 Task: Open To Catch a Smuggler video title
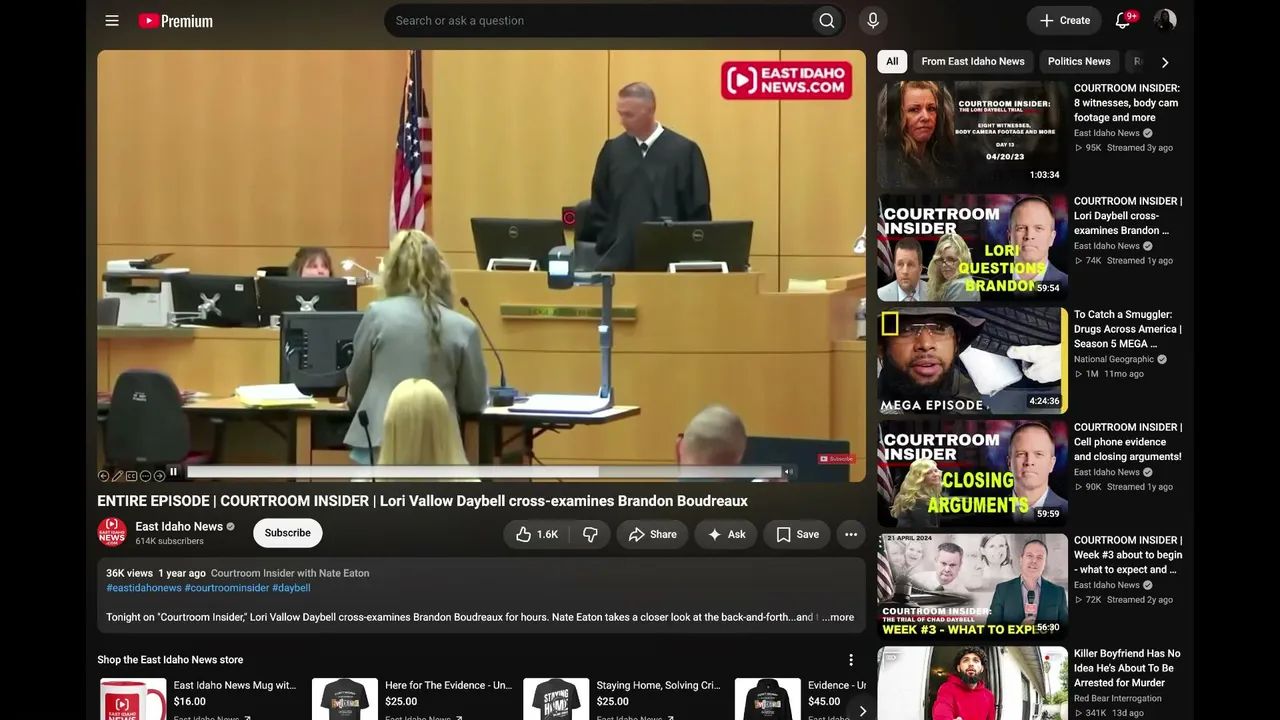pyautogui.click(x=1128, y=329)
